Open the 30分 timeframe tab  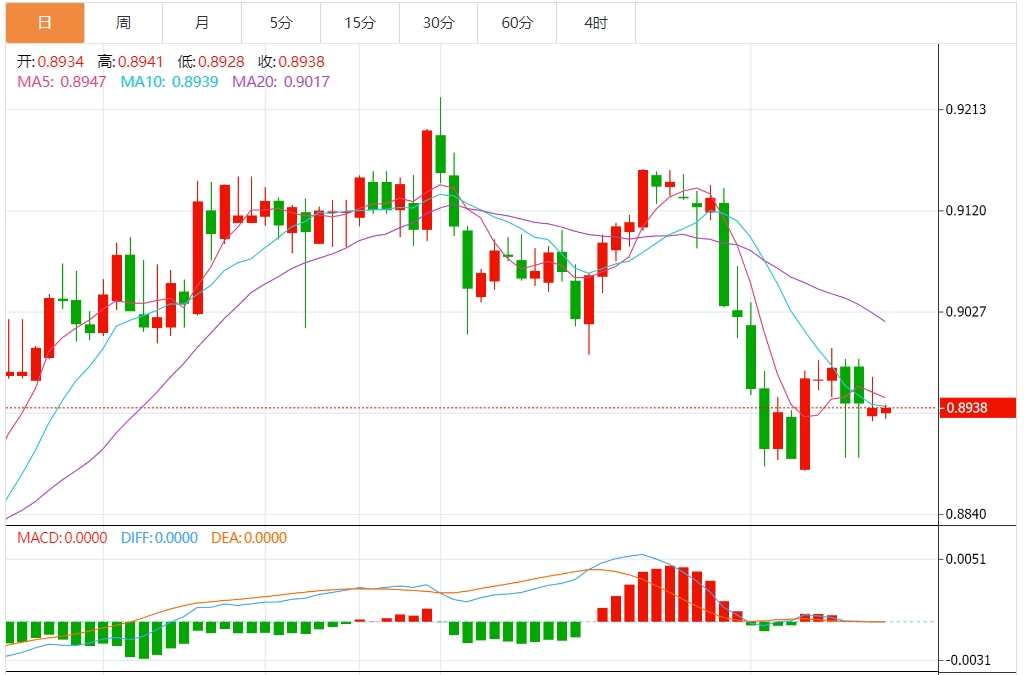(438, 23)
